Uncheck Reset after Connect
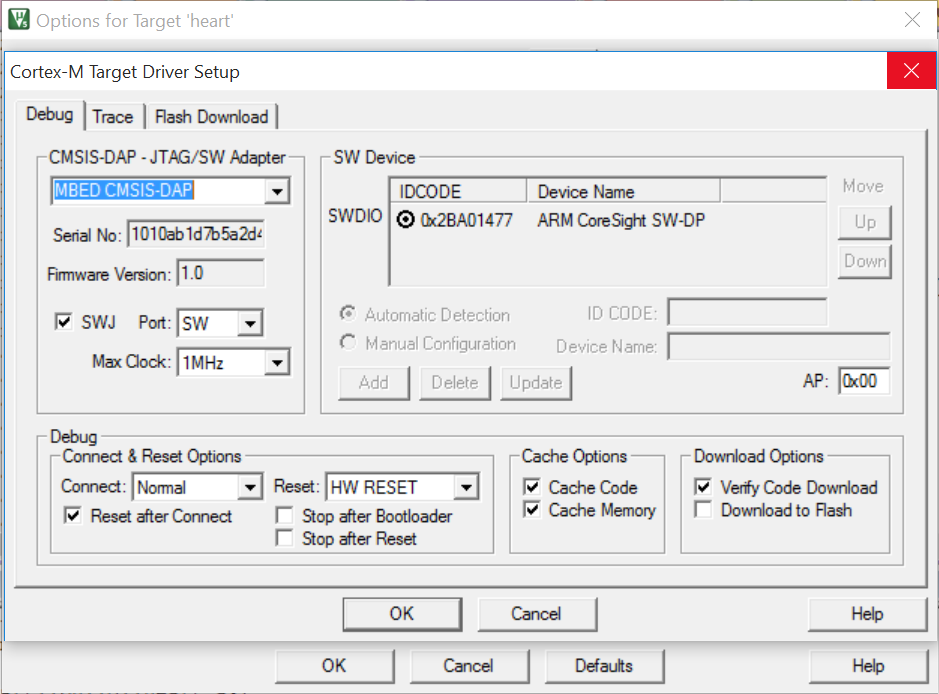Viewport: 939px width, 694px height. 73,516
